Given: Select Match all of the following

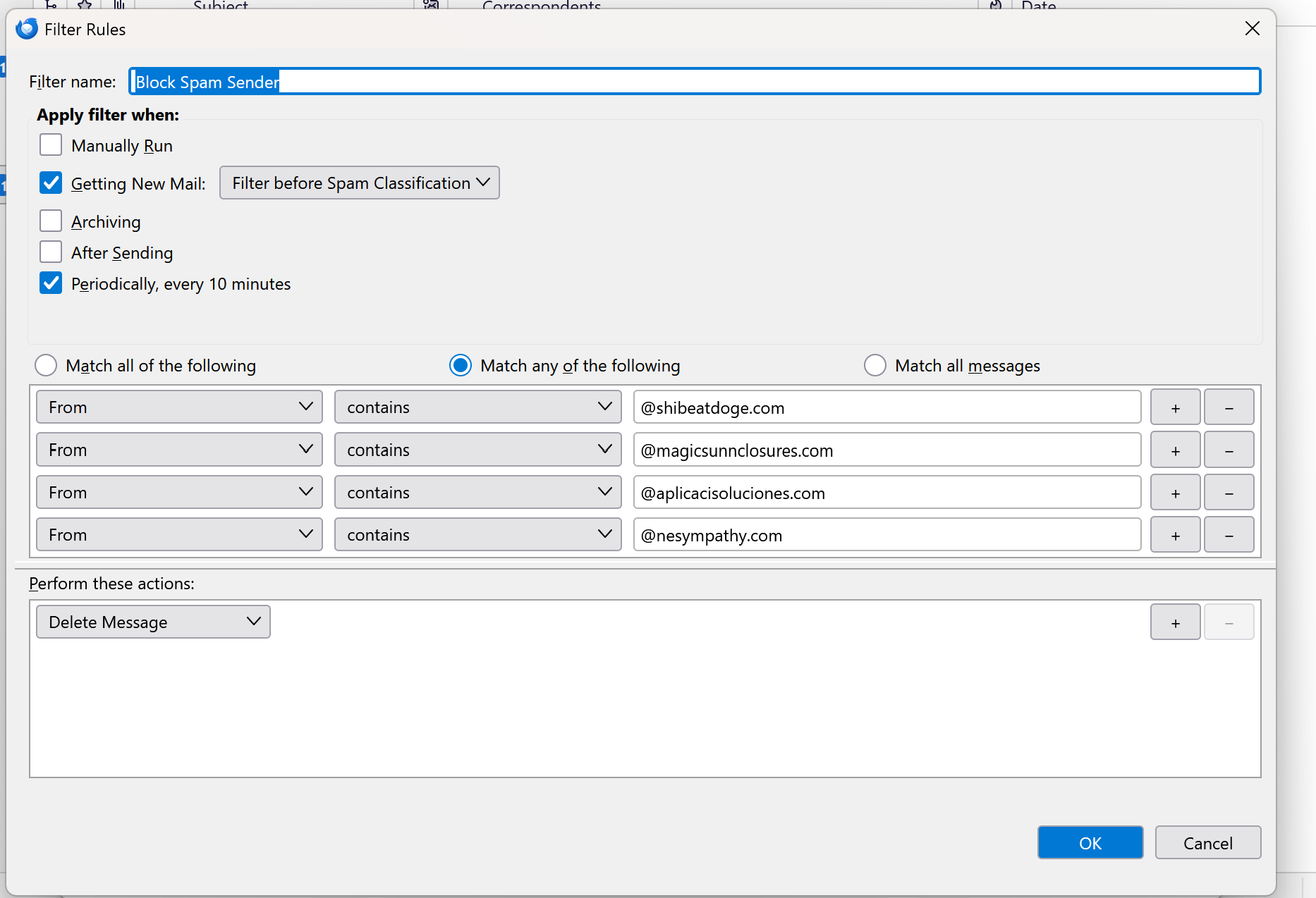Looking at the screenshot, I should tap(46, 365).
